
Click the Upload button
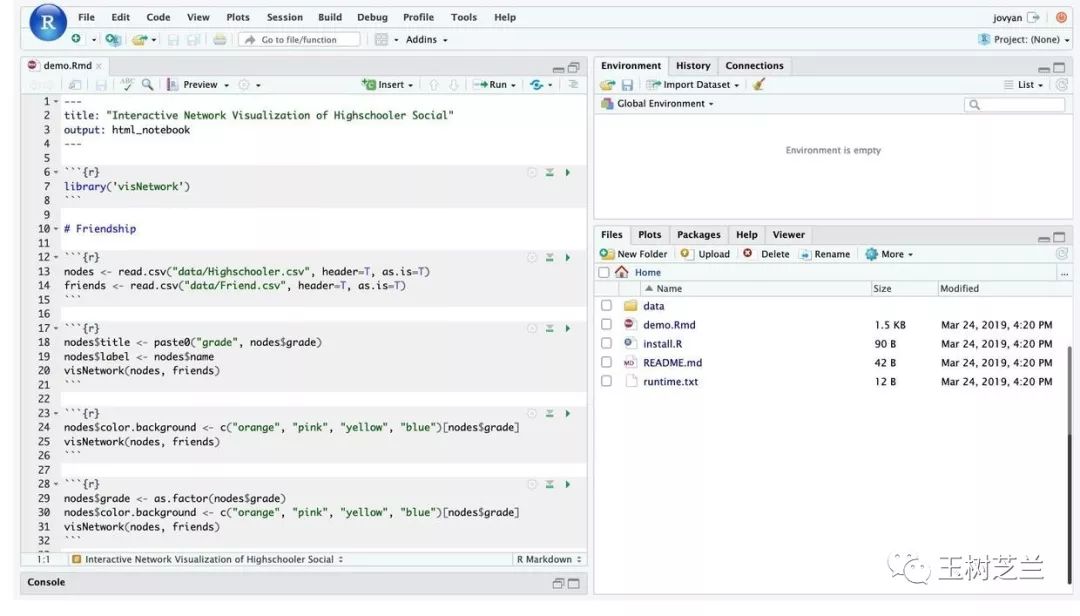point(705,254)
